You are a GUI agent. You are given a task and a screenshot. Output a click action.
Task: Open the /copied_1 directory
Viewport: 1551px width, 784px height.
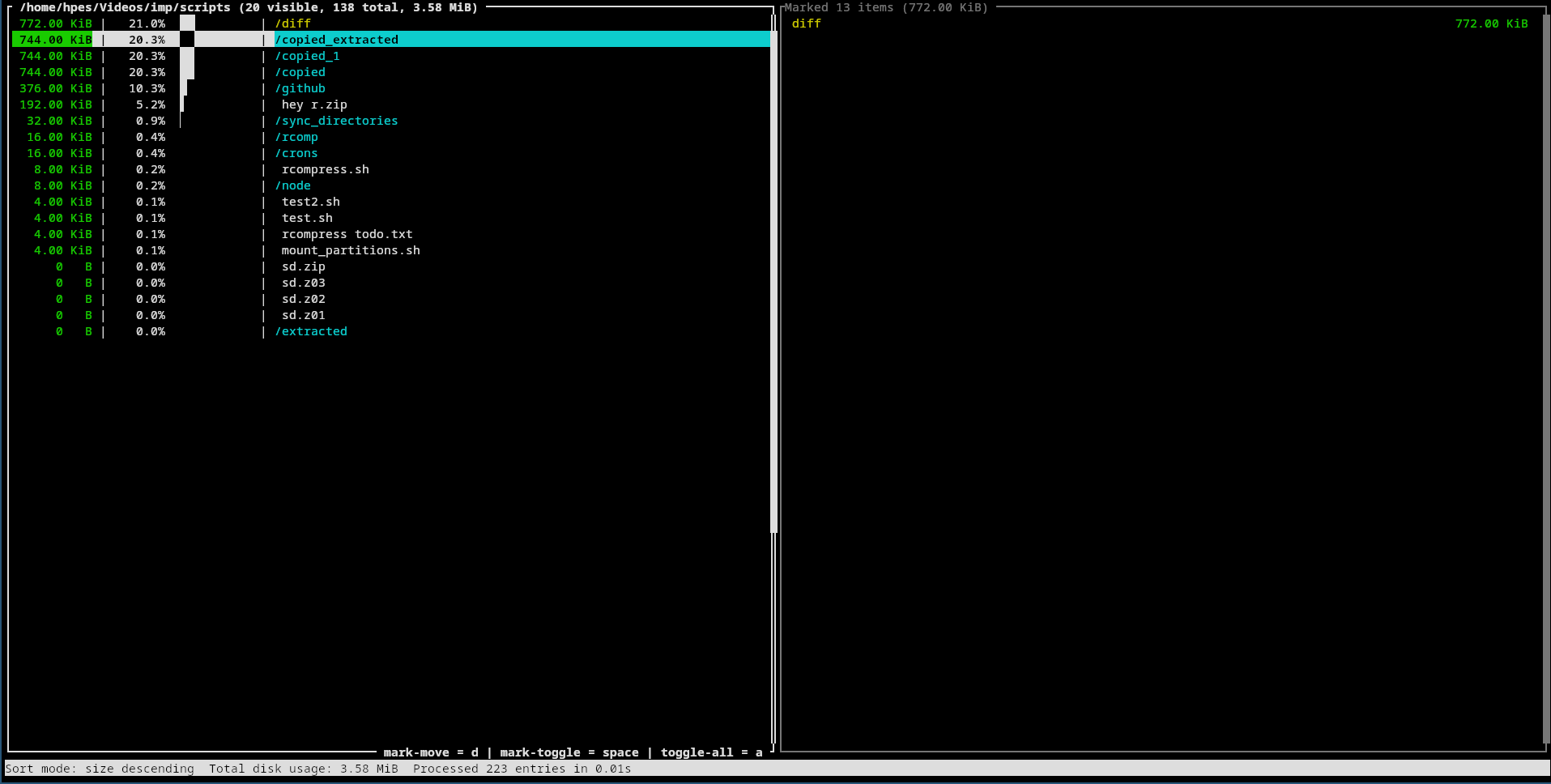[307, 56]
